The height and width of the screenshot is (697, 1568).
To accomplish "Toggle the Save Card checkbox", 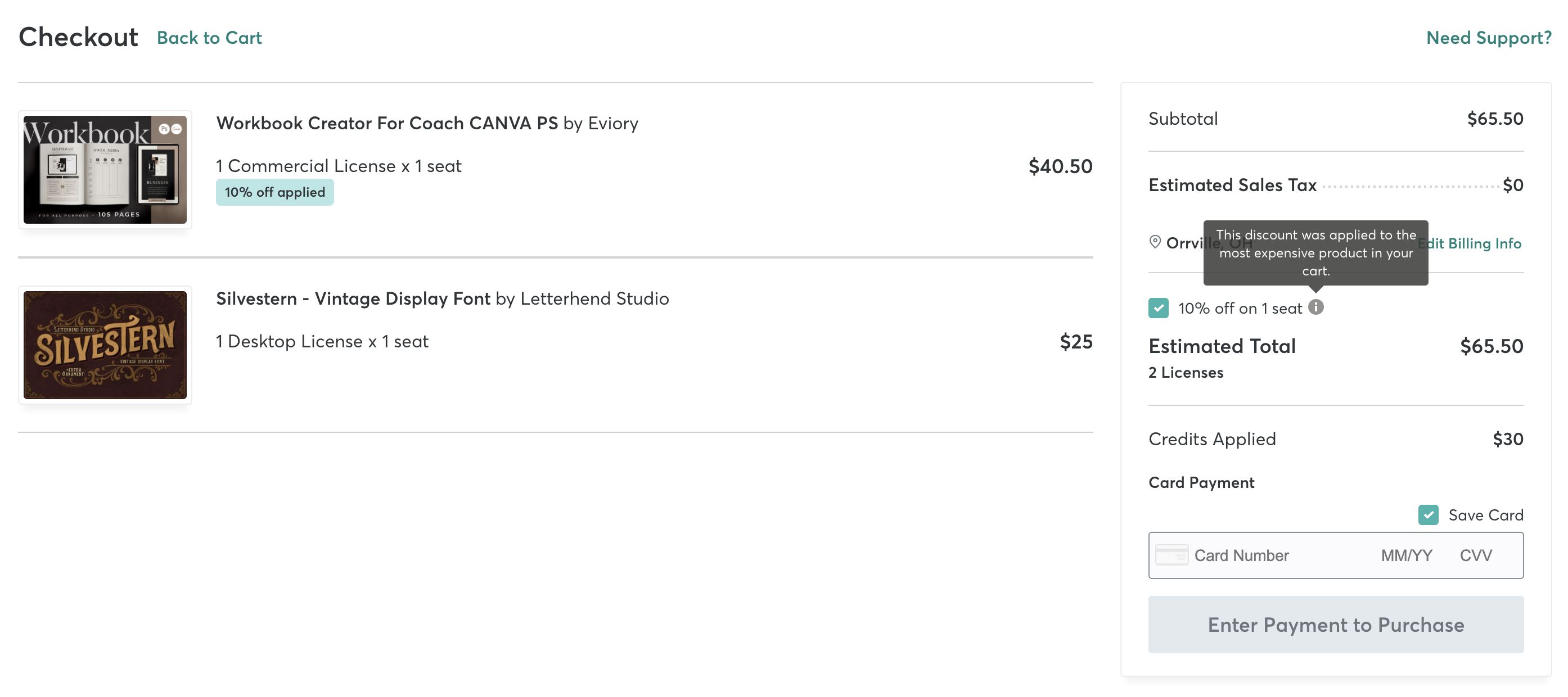I will tap(1427, 514).
